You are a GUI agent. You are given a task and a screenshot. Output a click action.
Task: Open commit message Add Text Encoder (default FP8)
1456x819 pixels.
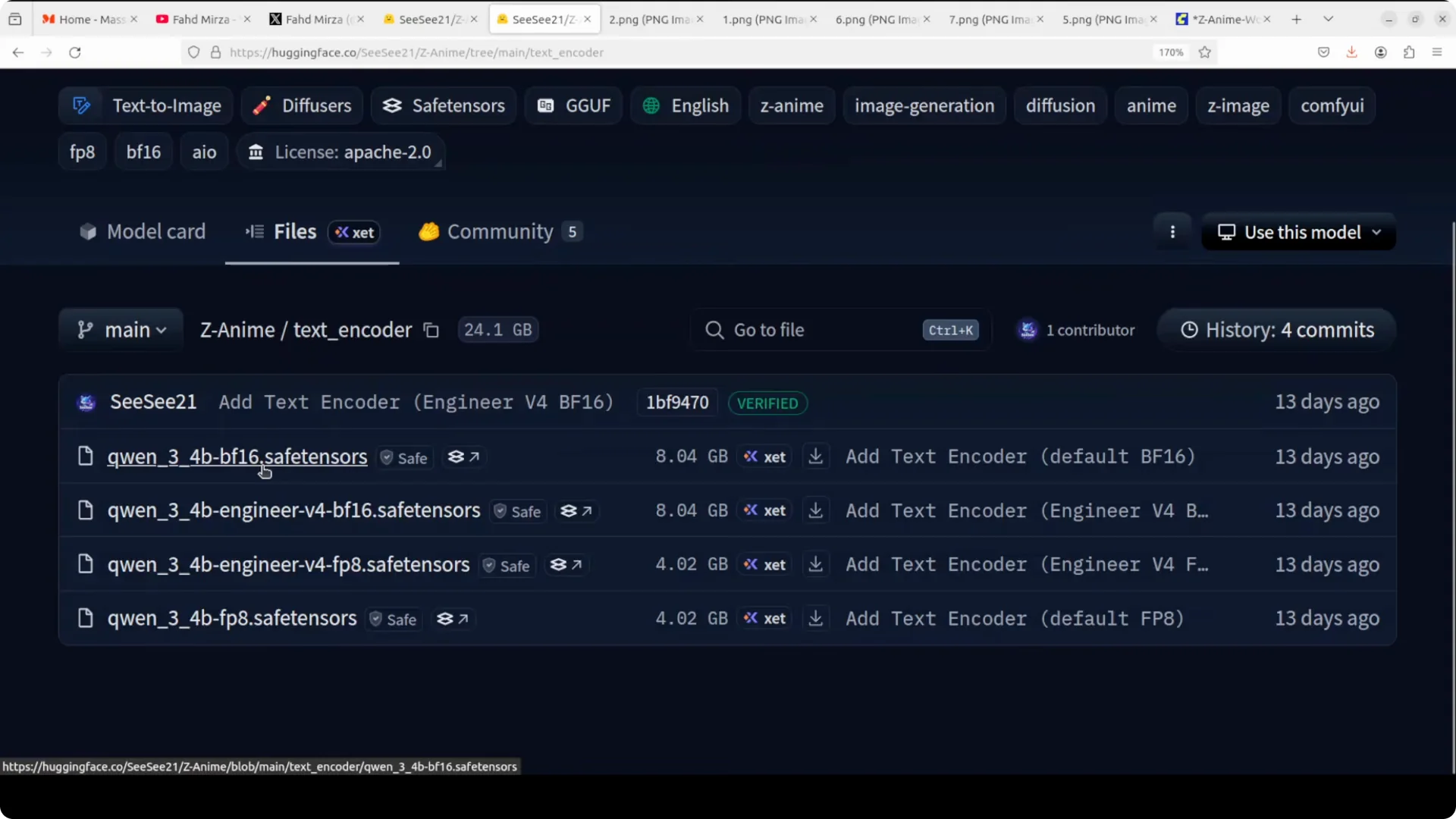click(1015, 619)
